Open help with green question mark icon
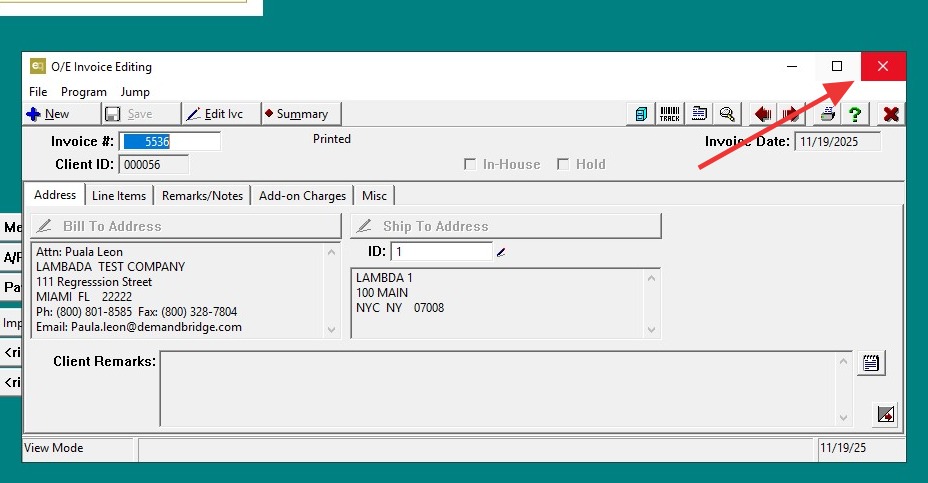The width and height of the screenshot is (928, 483). point(855,114)
